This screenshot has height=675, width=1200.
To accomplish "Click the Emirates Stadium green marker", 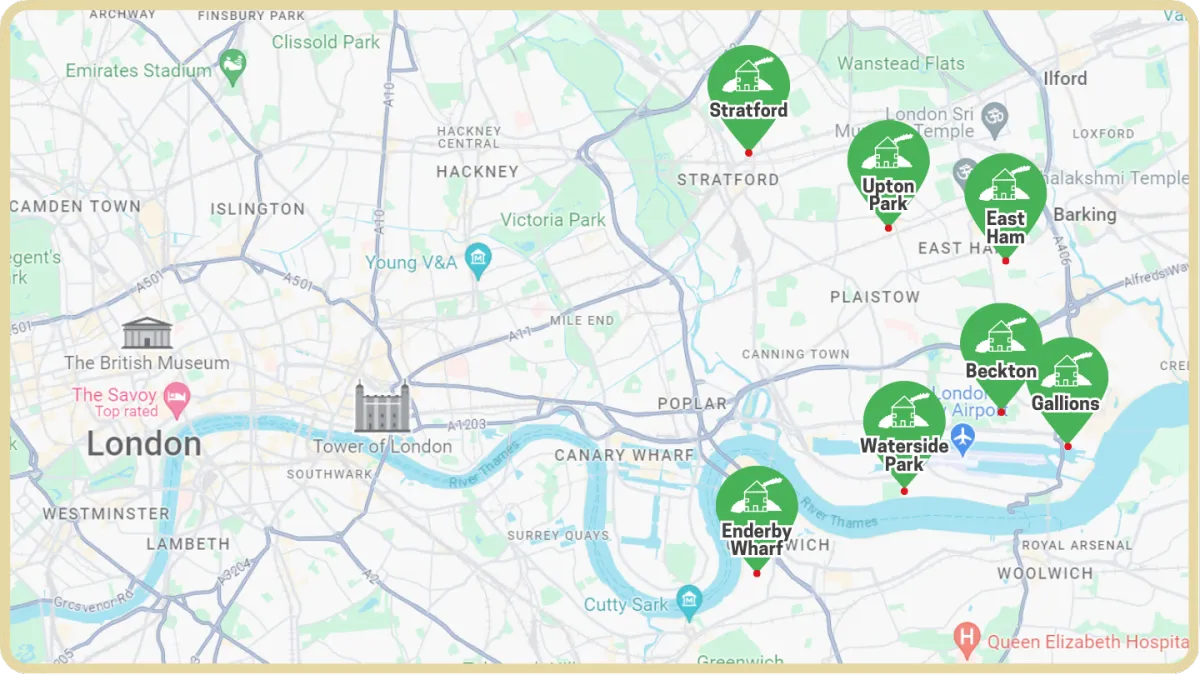I will [233, 69].
